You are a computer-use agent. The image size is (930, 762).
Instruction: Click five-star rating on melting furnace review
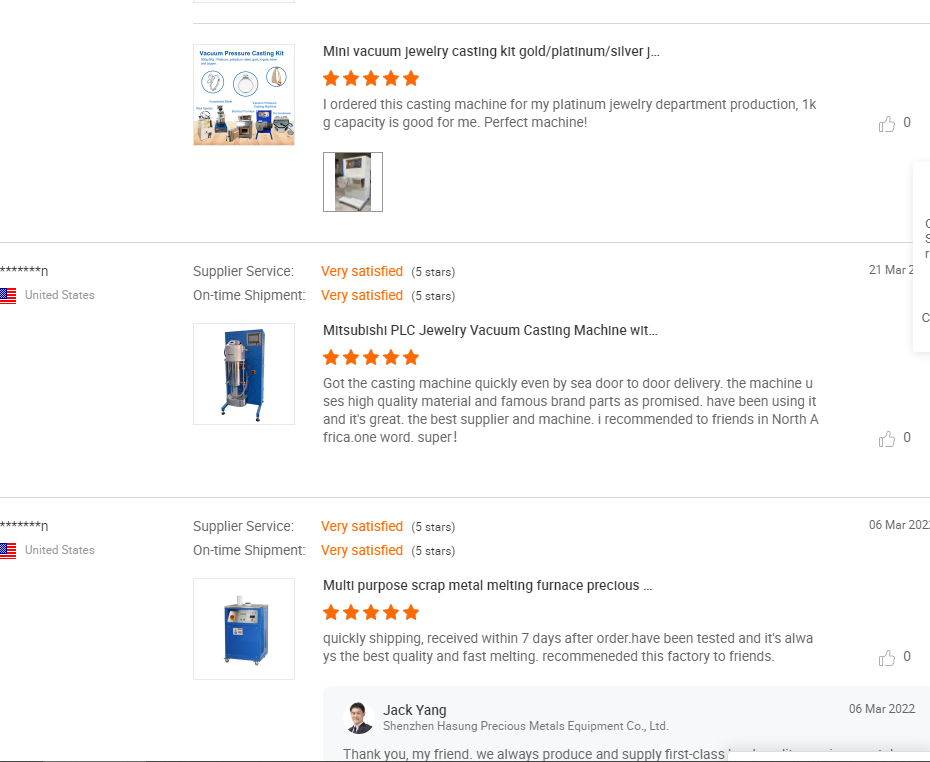pyautogui.click(x=371, y=612)
